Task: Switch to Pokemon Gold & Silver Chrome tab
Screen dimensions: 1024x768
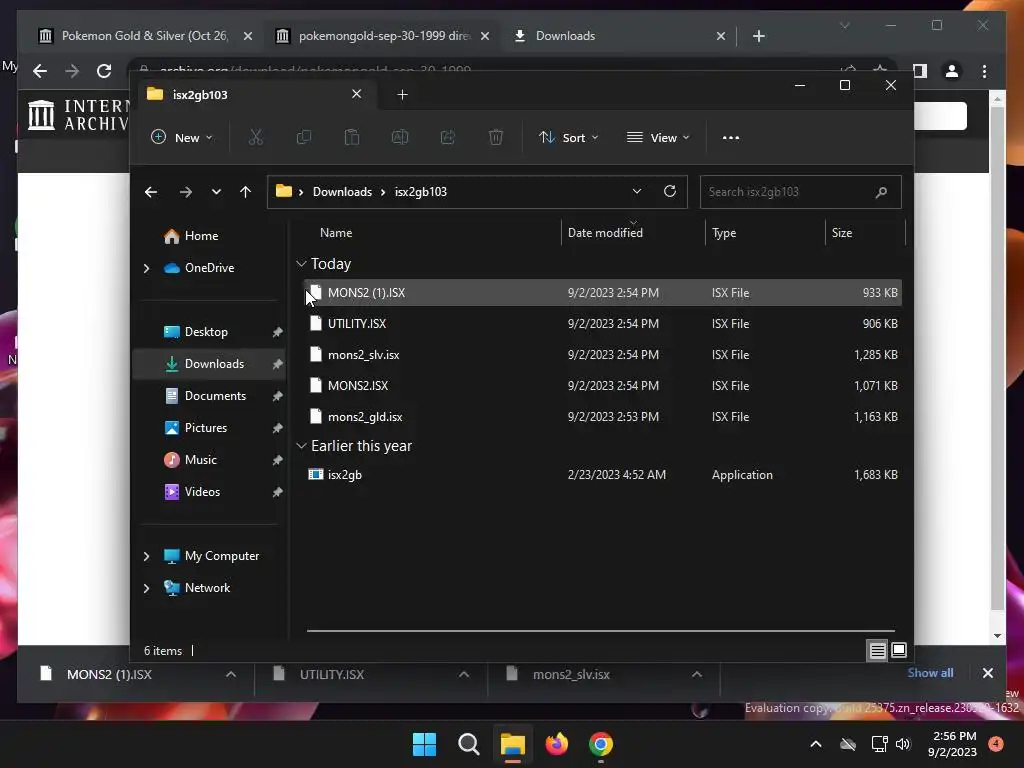Action: click(145, 36)
